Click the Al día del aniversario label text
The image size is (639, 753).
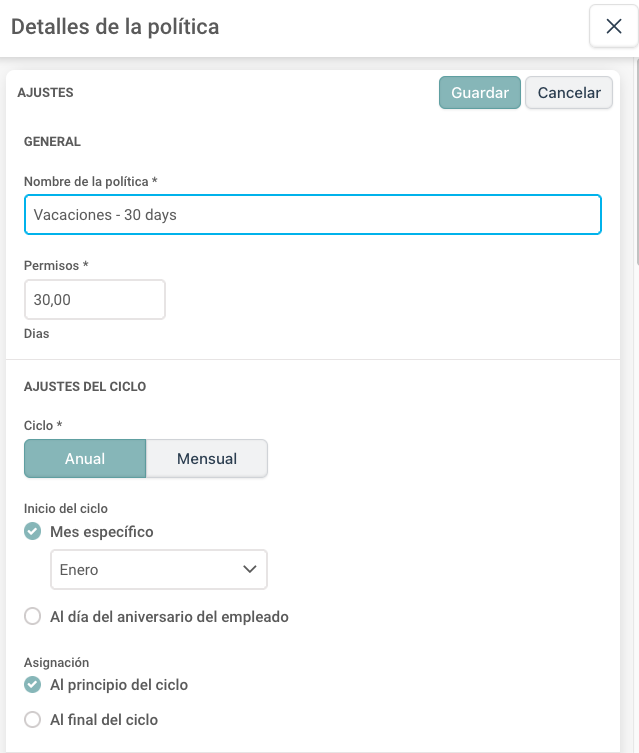[x=169, y=617]
